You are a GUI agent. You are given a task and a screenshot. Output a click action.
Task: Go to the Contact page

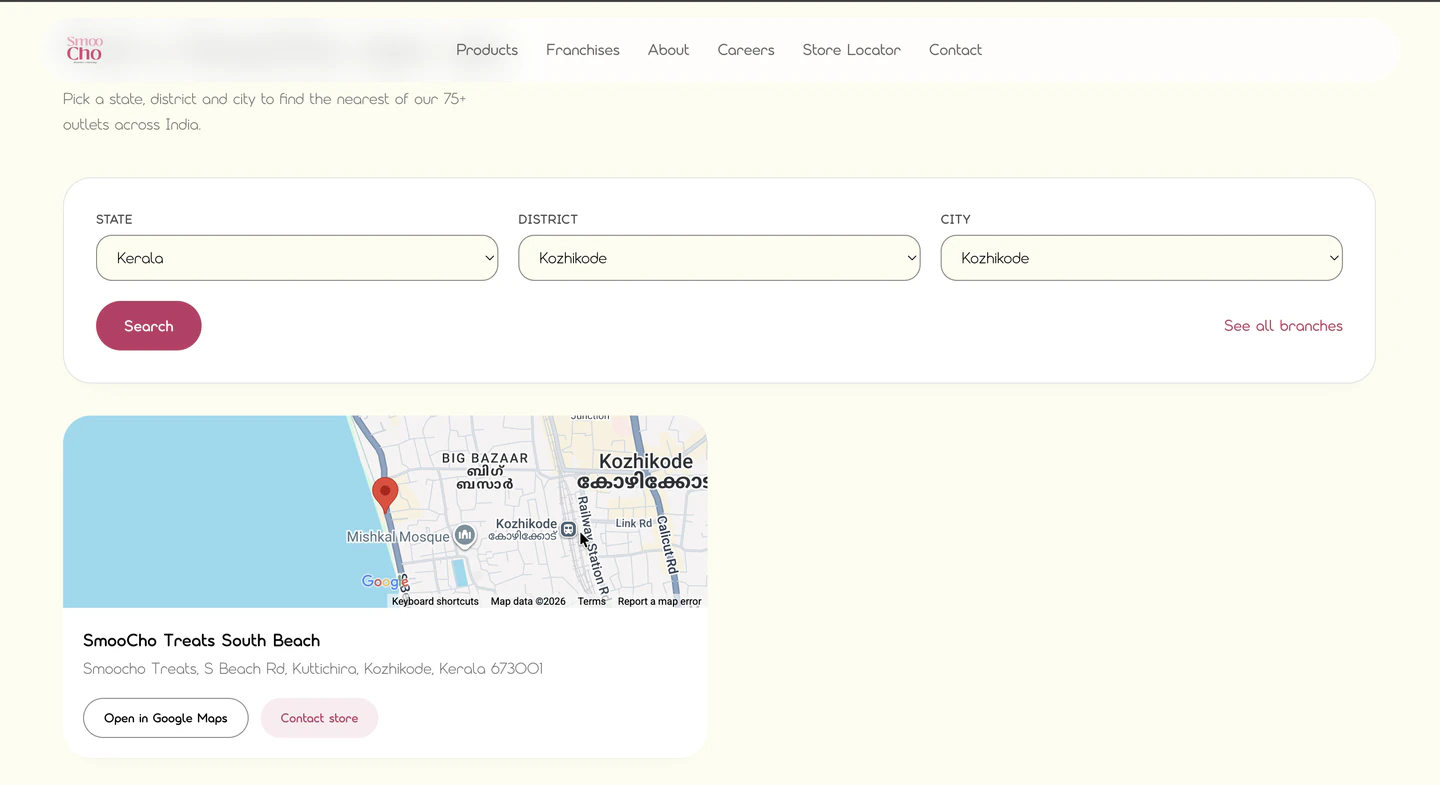(x=955, y=50)
